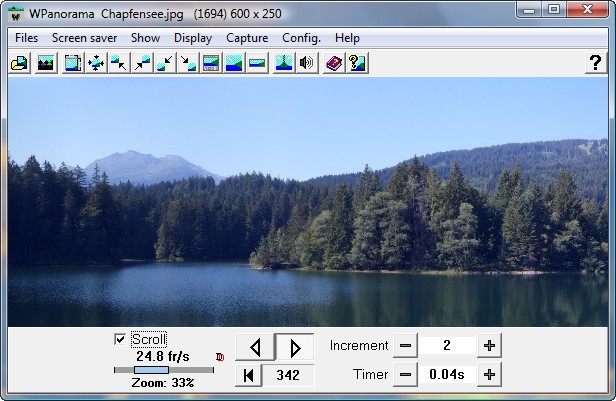616x401 pixels.
Task: Open the Files menu
Action: click(x=27, y=38)
